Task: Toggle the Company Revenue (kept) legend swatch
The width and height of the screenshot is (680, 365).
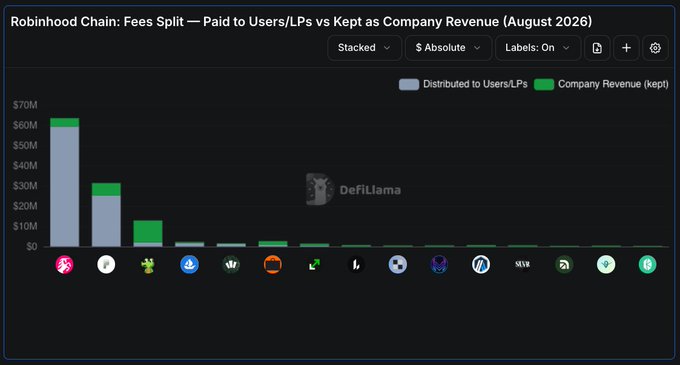Action: (544, 84)
